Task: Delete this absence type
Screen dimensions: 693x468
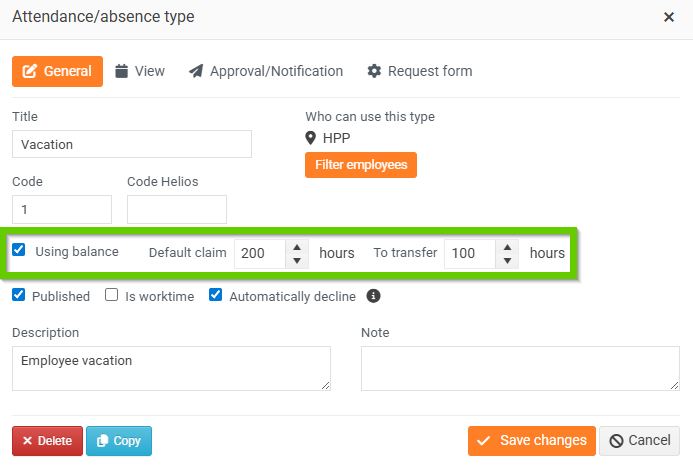Action: point(47,441)
